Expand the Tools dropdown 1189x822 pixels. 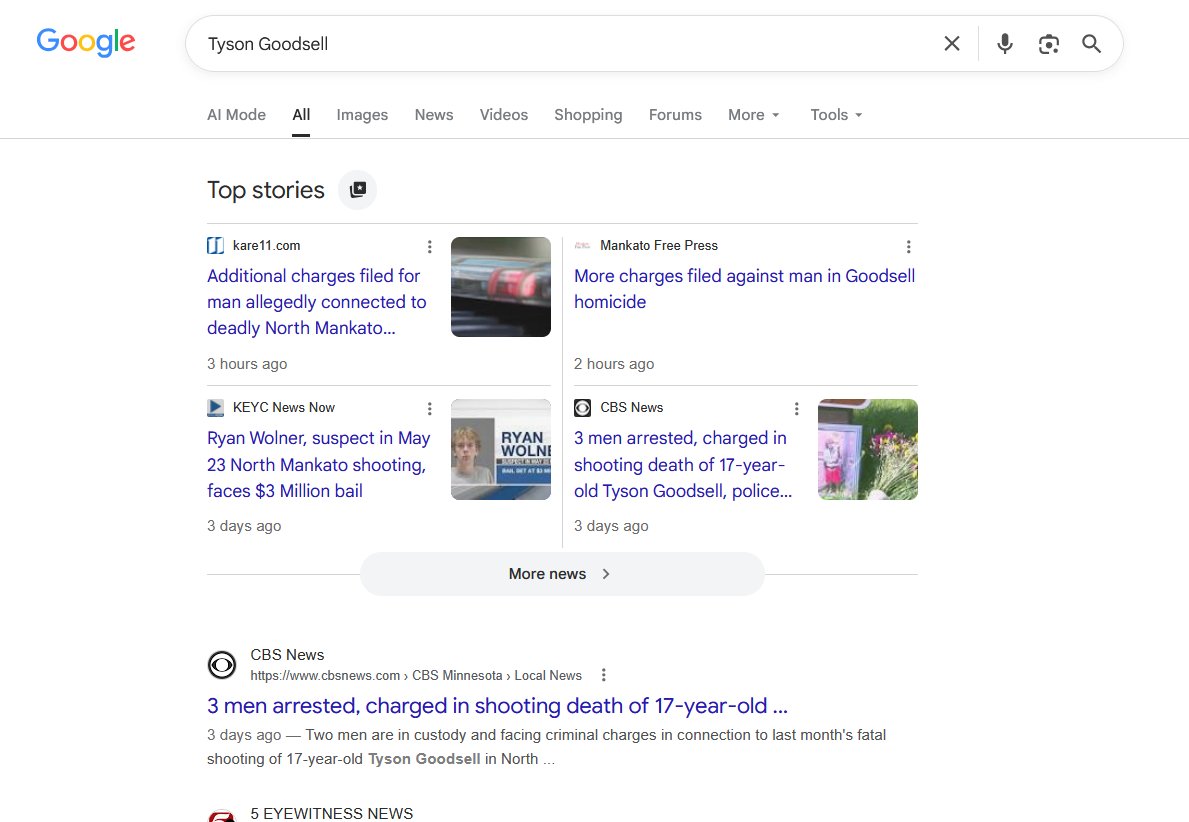click(x=836, y=115)
